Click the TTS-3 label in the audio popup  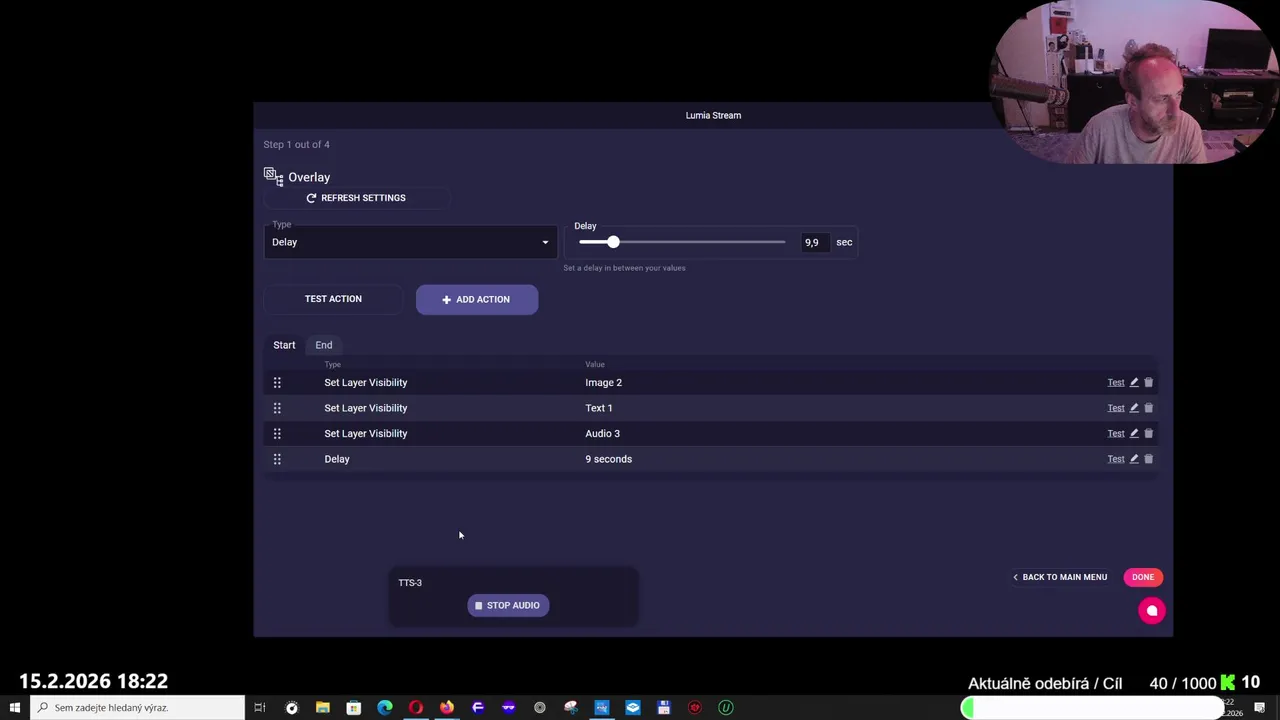pos(410,582)
